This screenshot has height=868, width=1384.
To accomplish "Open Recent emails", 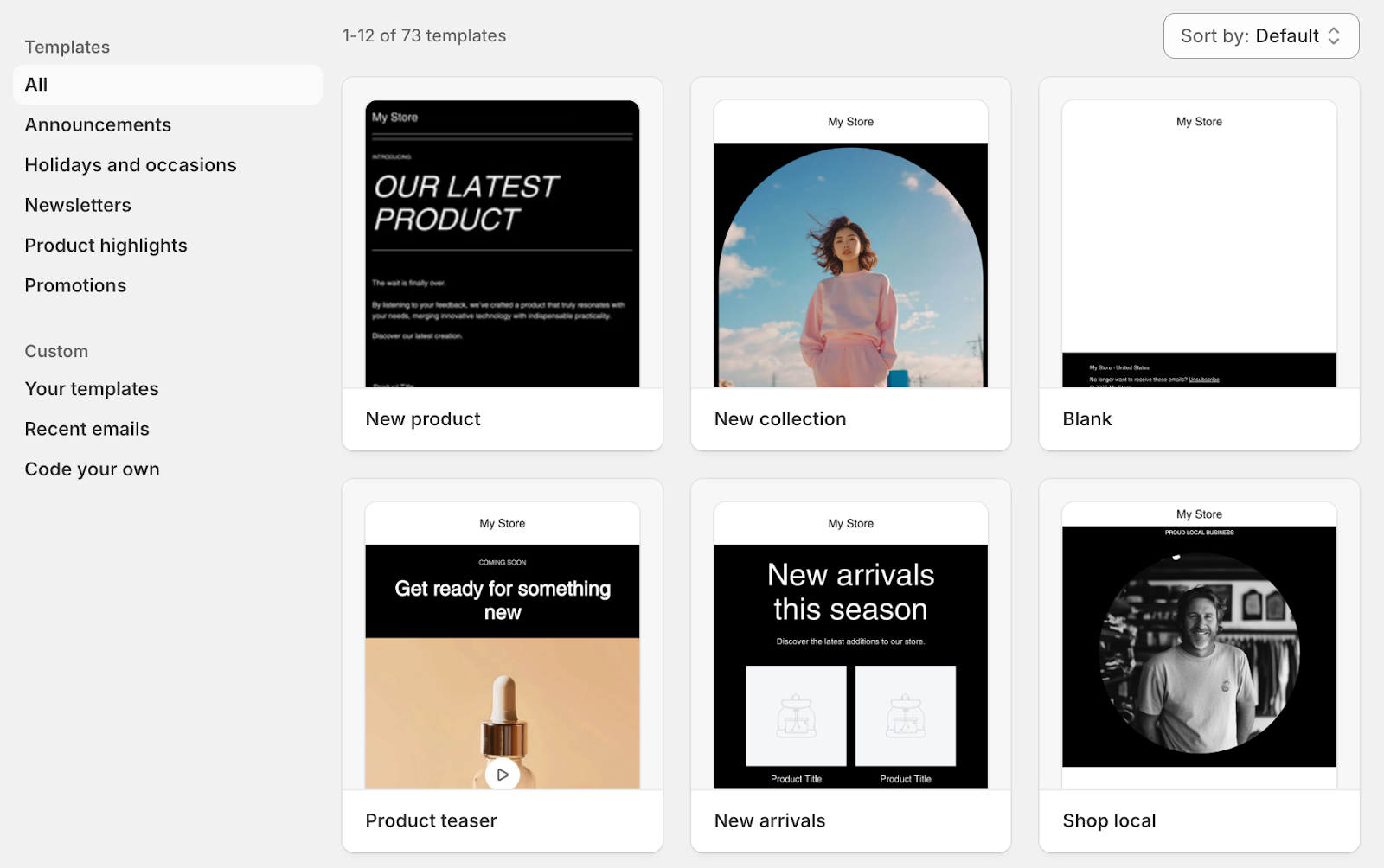I will click(x=86, y=430).
